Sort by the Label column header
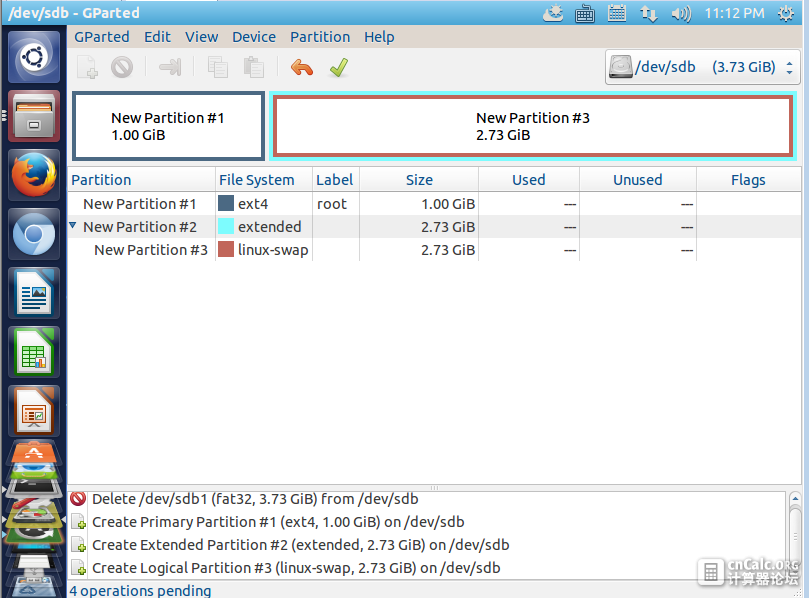The height and width of the screenshot is (598, 809). (x=336, y=180)
